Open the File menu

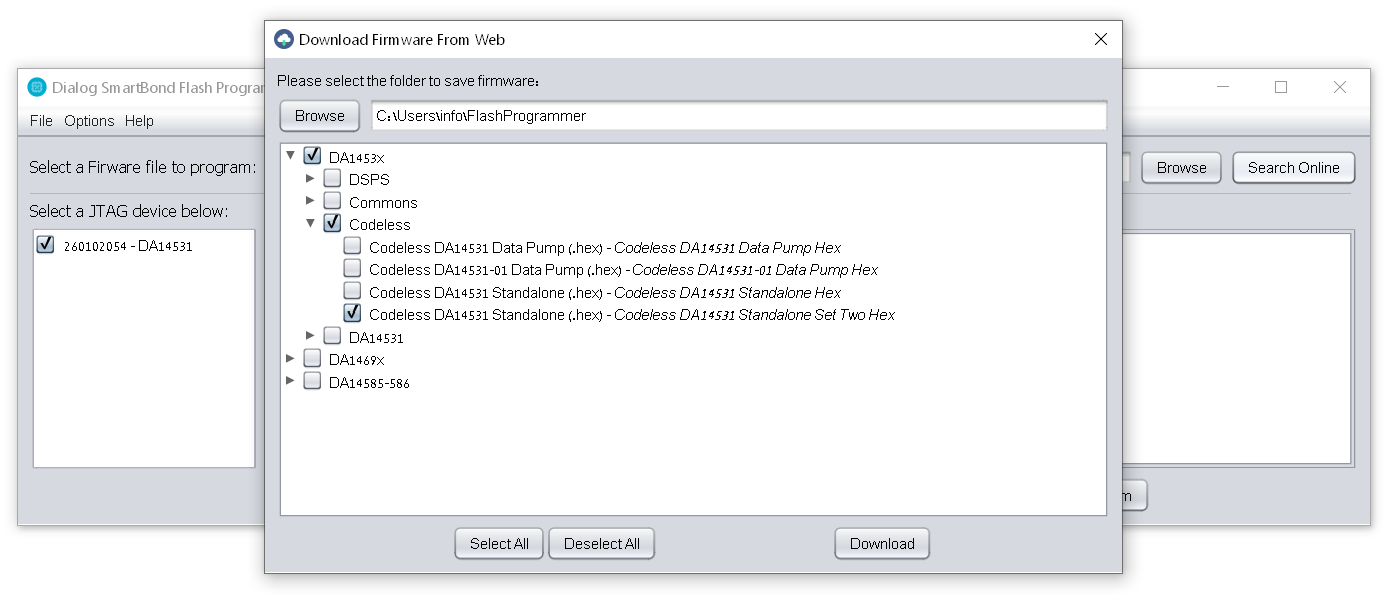click(x=41, y=121)
